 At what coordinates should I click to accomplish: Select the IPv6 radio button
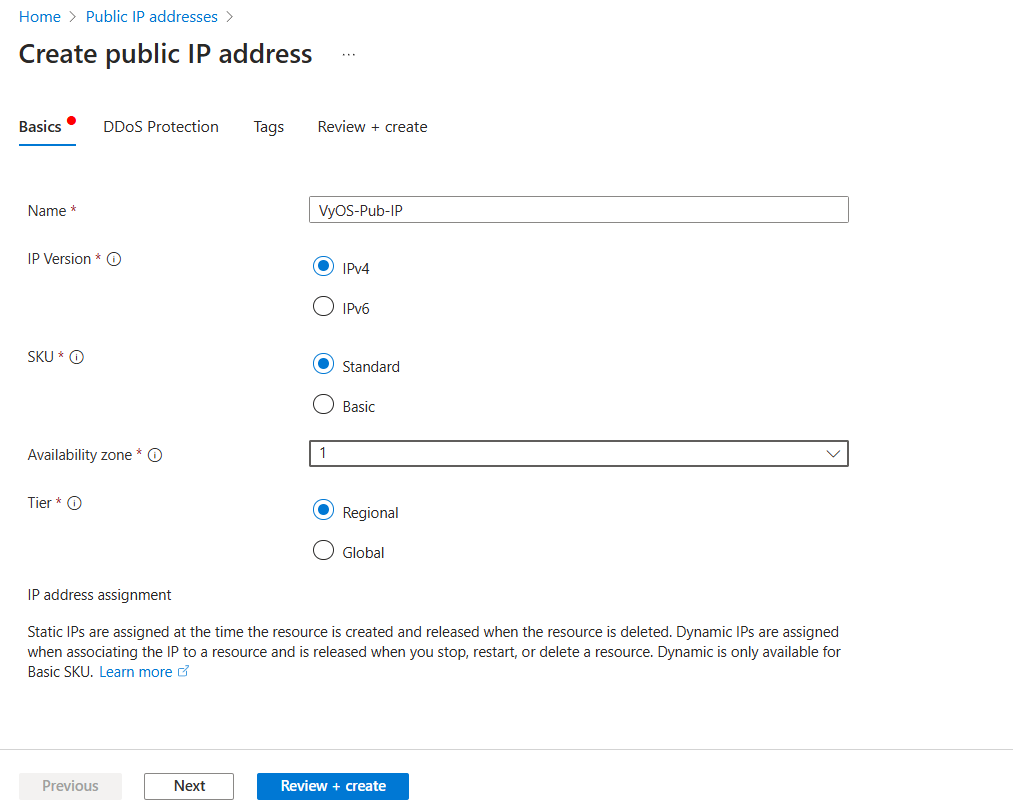pyautogui.click(x=323, y=307)
